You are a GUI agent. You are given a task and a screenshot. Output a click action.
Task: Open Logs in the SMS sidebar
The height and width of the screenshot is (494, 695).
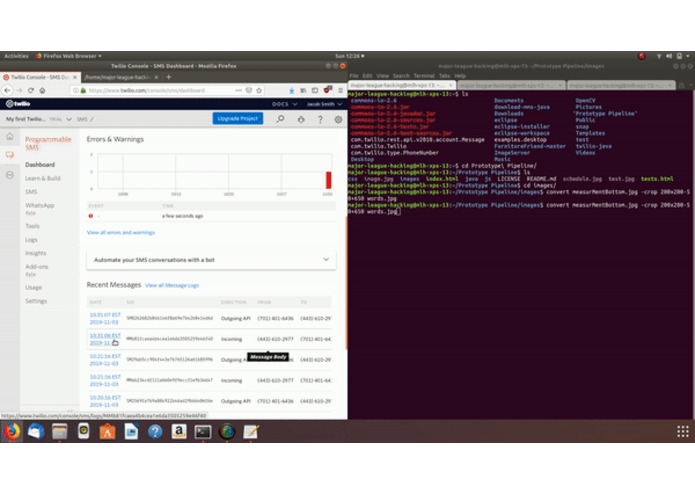(31, 240)
